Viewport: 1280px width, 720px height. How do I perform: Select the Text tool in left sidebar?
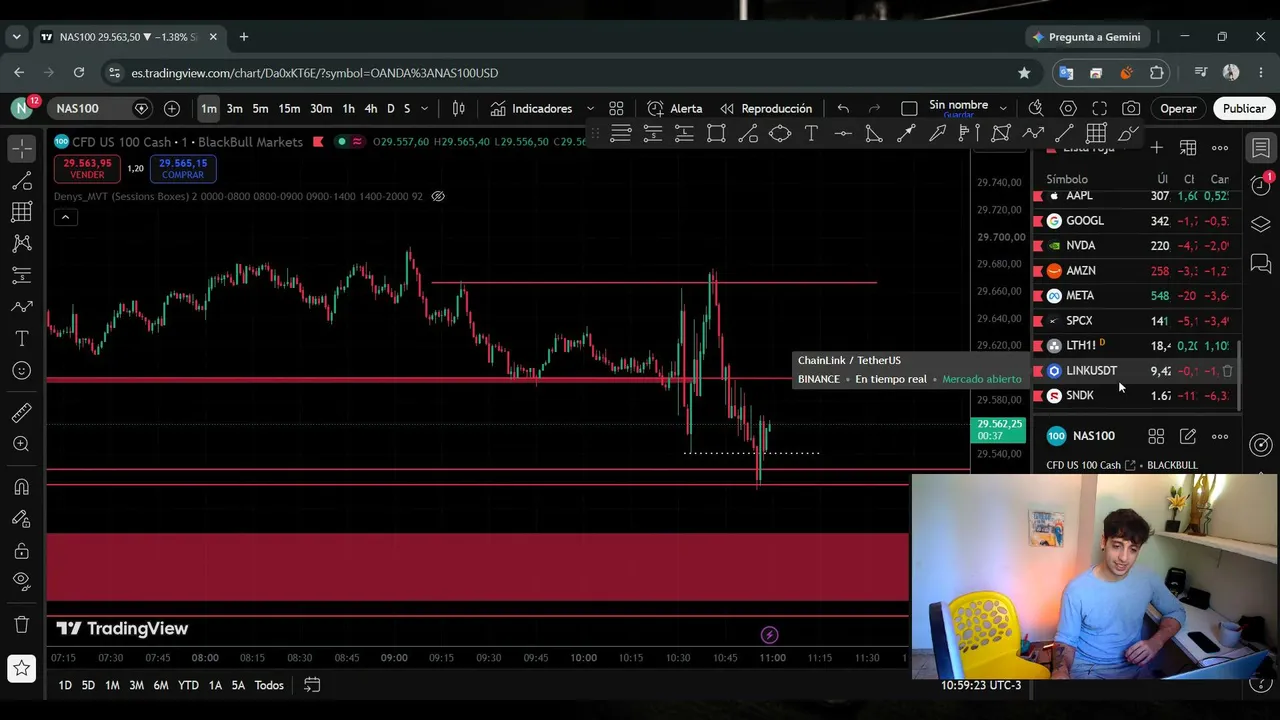tap(22, 339)
